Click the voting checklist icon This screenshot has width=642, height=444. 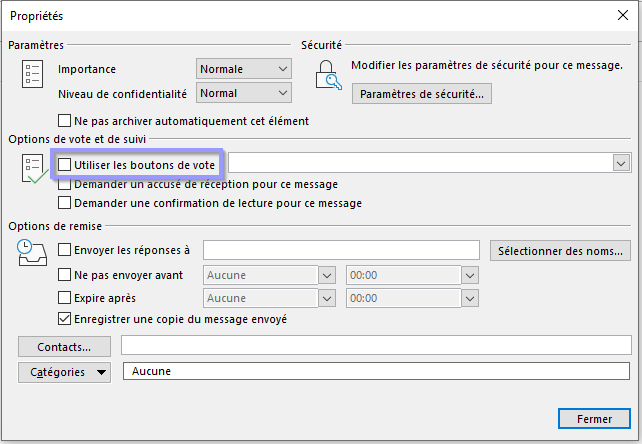[x=34, y=169]
